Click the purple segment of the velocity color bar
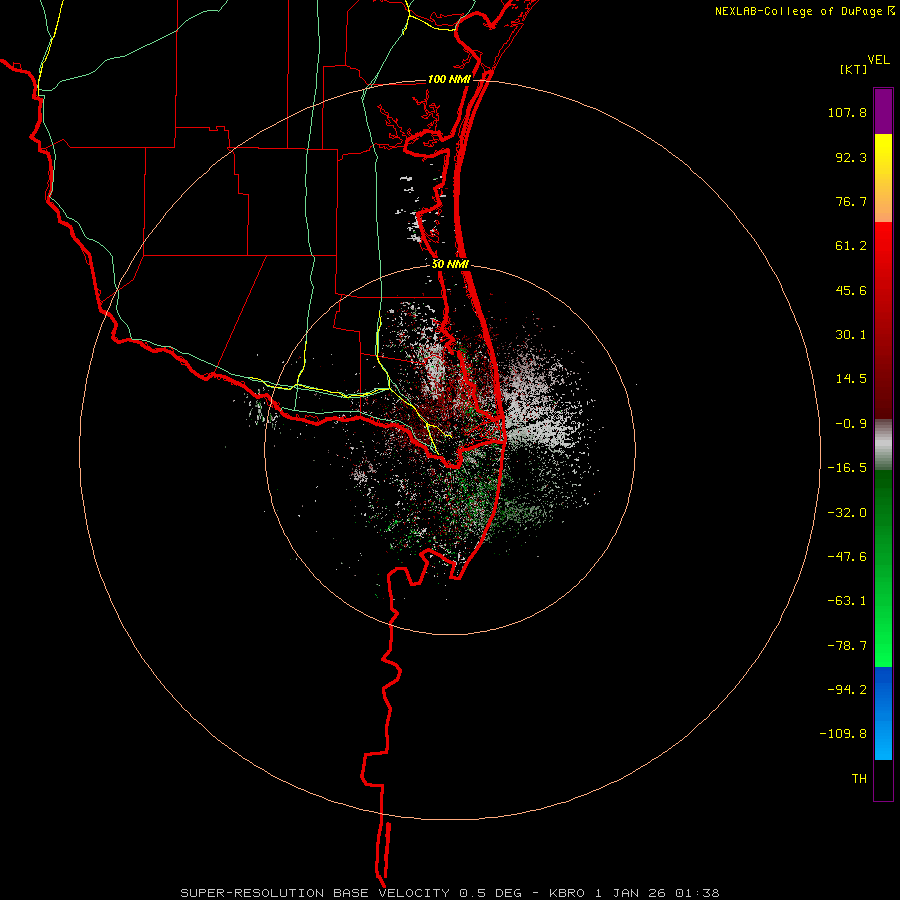The height and width of the screenshot is (900, 900). point(883,111)
